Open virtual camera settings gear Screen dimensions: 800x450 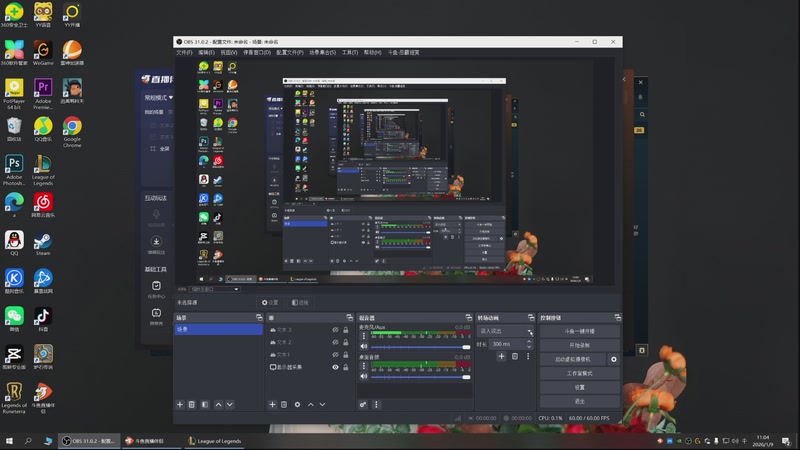614,359
